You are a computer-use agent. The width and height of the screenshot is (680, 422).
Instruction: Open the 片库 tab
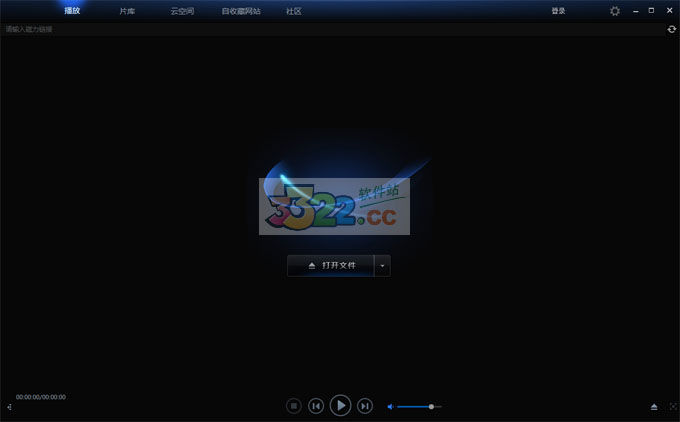pos(127,11)
